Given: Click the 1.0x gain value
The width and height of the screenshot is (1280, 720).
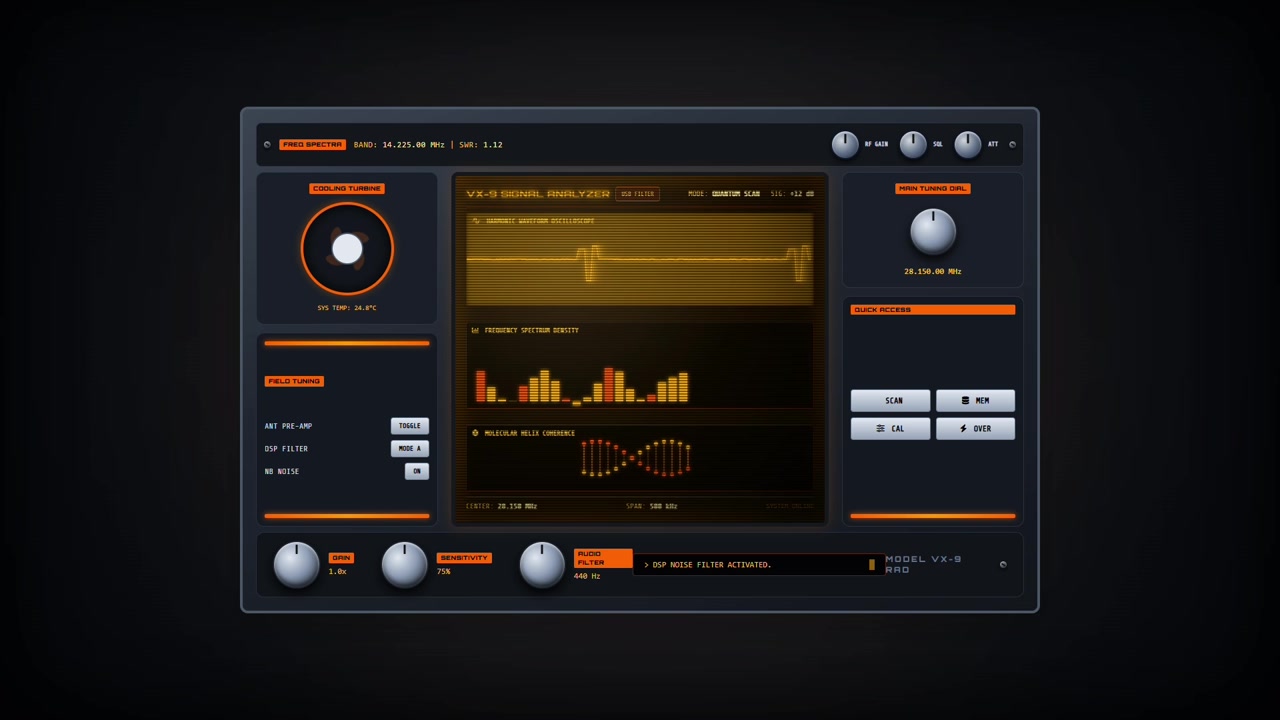Looking at the screenshot, I should click(337, 571).
